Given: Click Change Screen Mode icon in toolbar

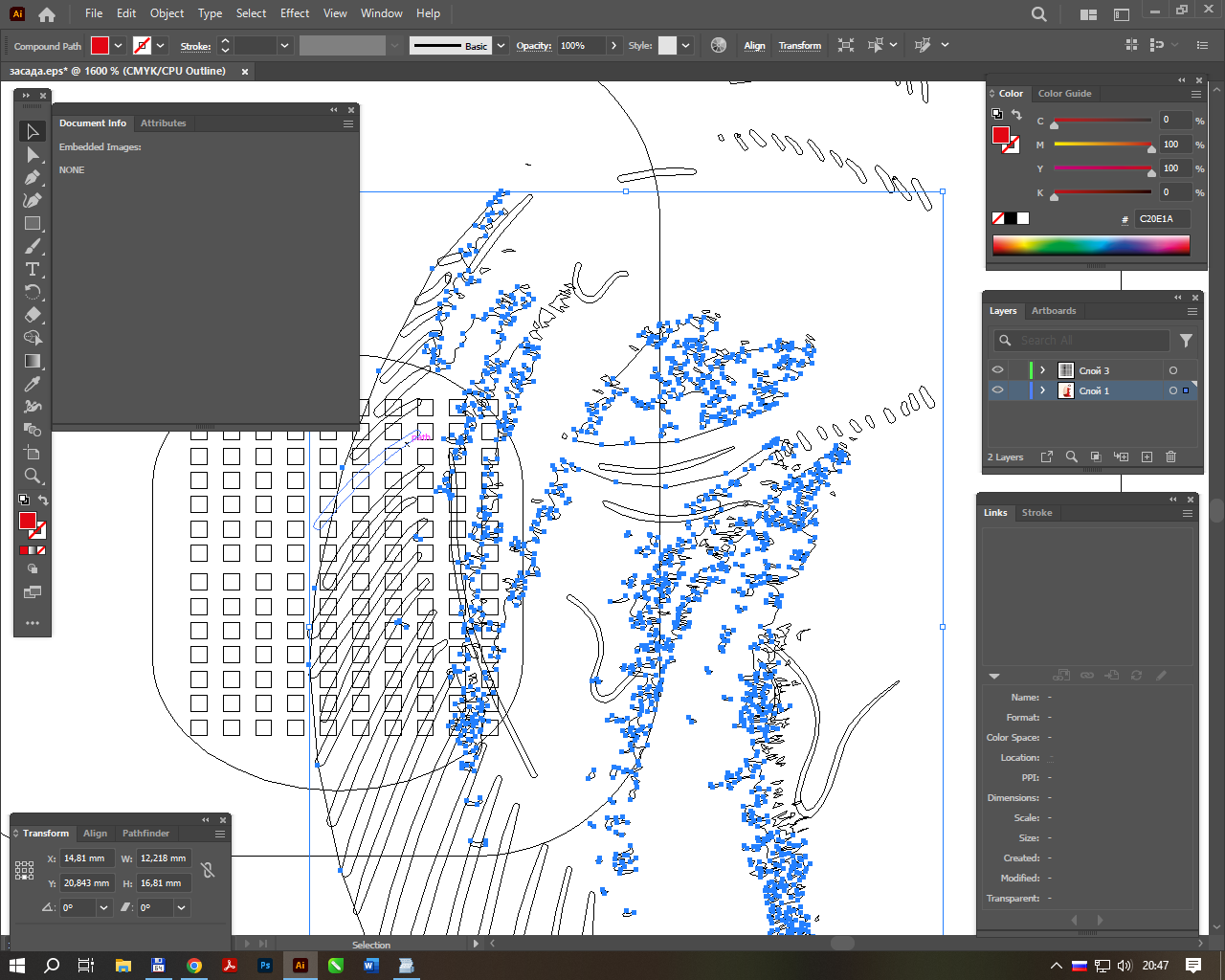Looking at the screenshot, I should (x=33, y=592).
